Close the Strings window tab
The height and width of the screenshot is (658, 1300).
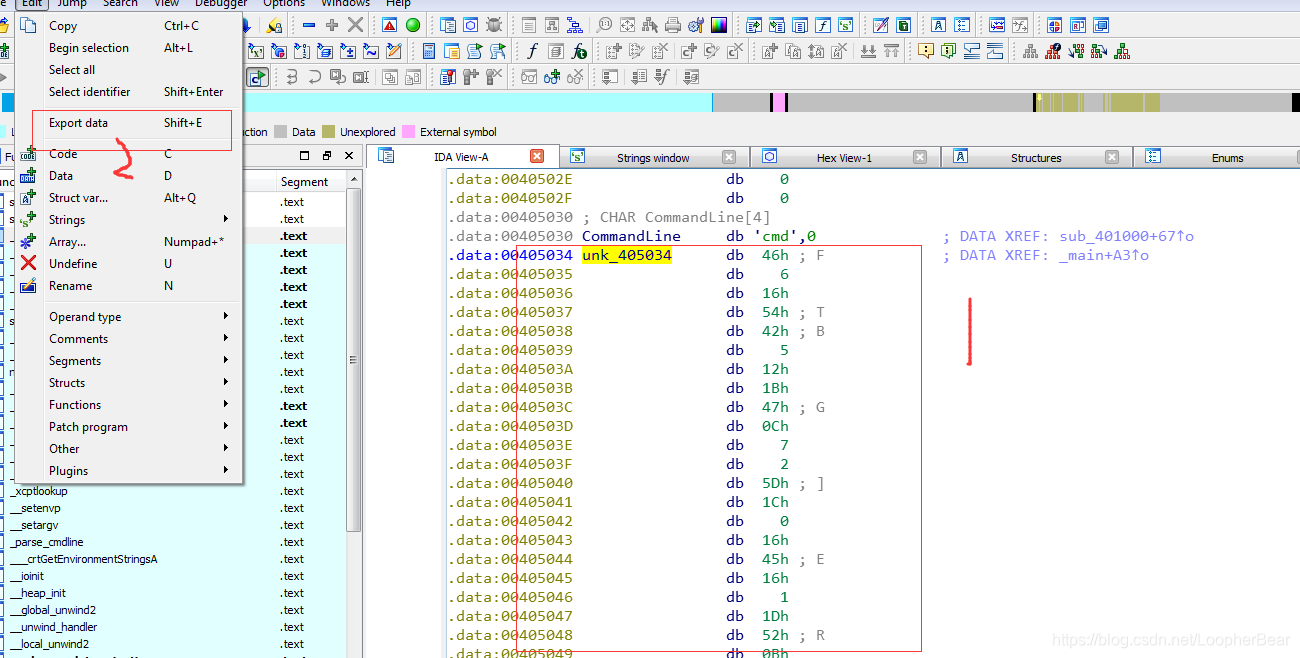click(729, 157)
